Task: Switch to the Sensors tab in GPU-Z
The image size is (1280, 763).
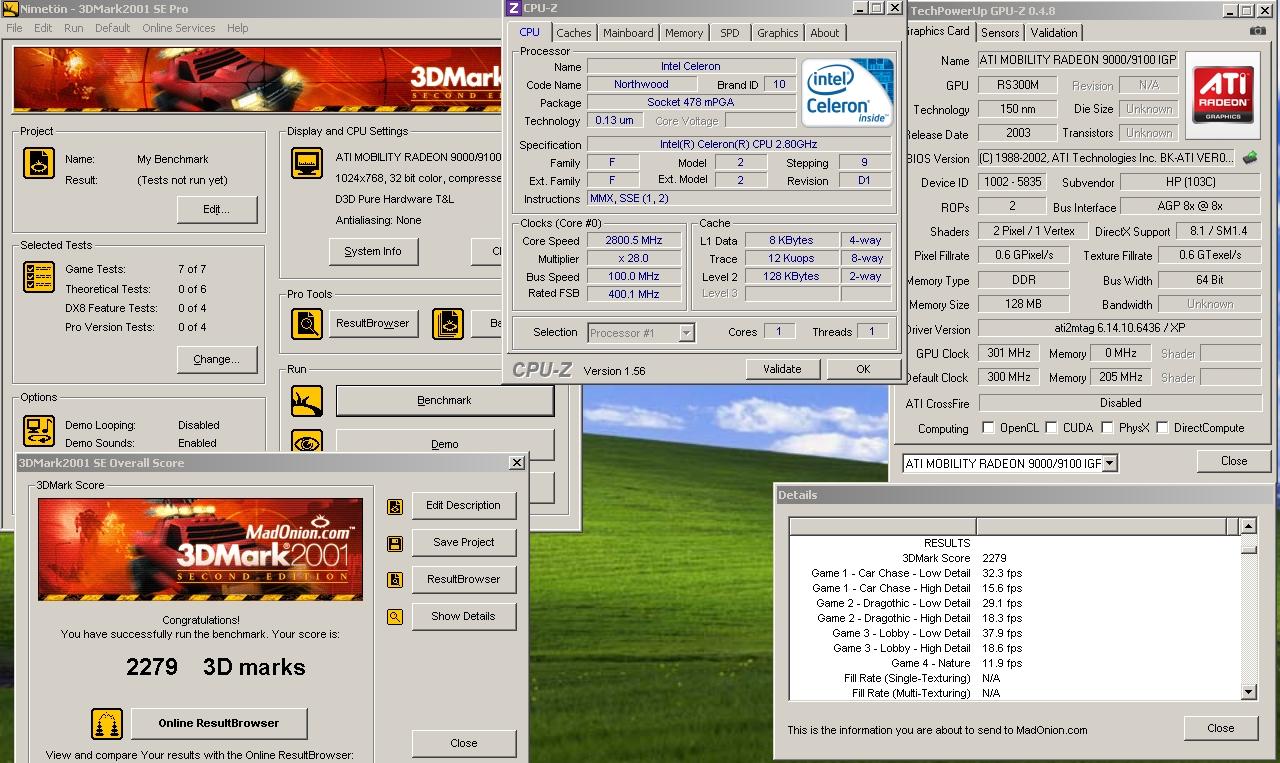Action: (x=1000, y=33)
